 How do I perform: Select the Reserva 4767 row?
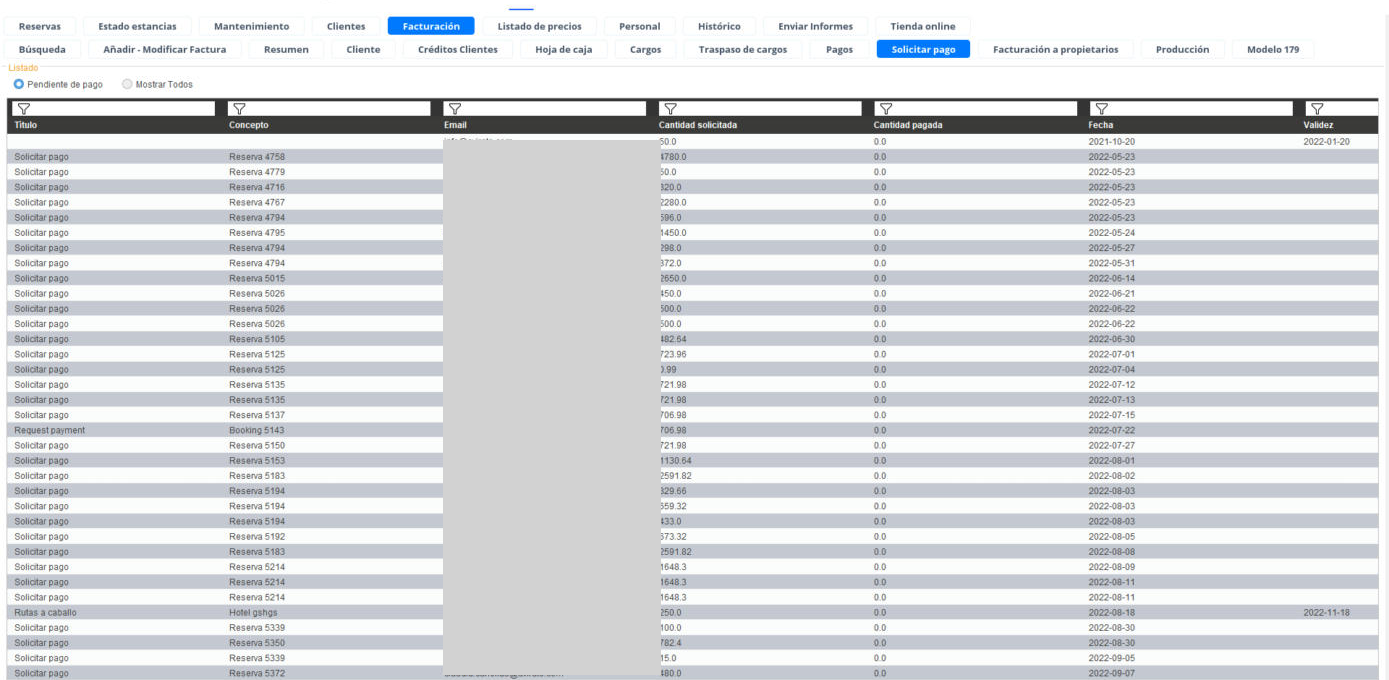tap(693, 202)
